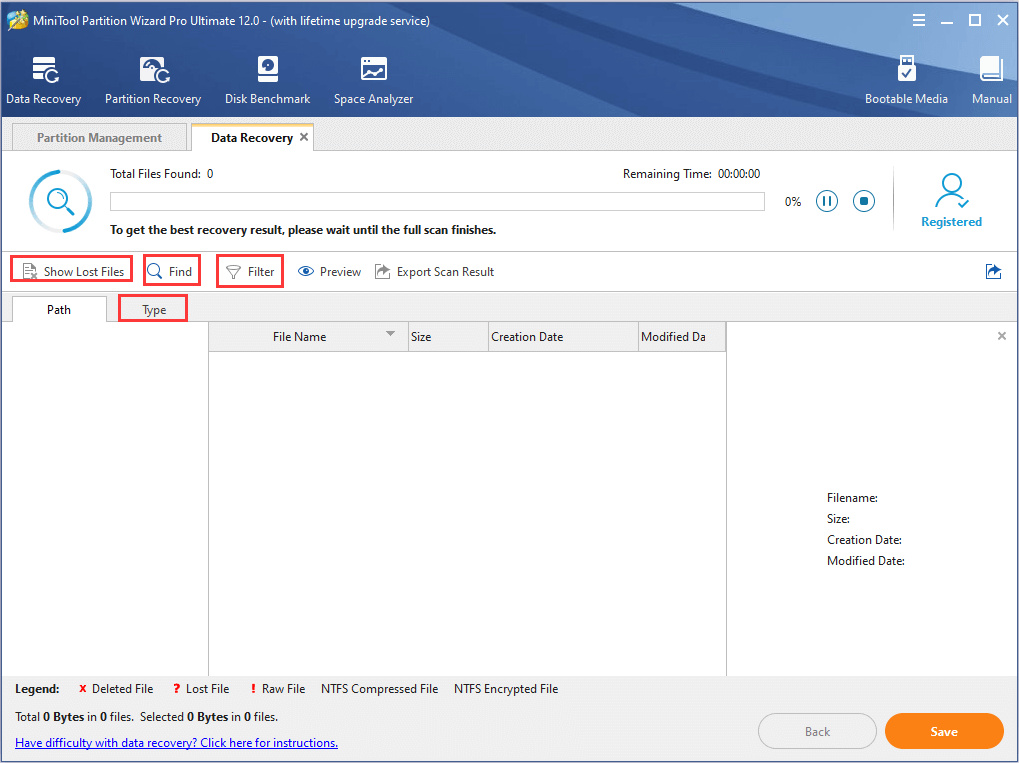Click the Deleted File legend entry
Viewport: 1019px width, 763px height.
click(116, 689)
